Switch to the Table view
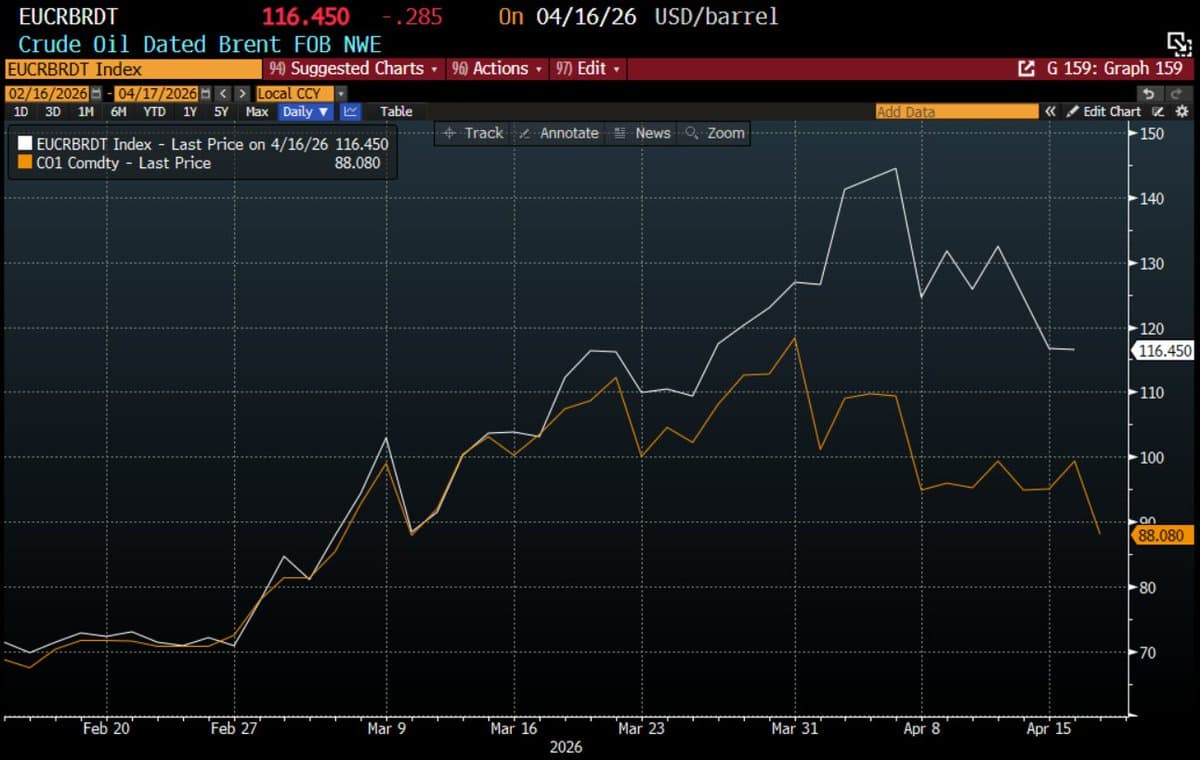The image size is (1200, 760). [396, 112]
